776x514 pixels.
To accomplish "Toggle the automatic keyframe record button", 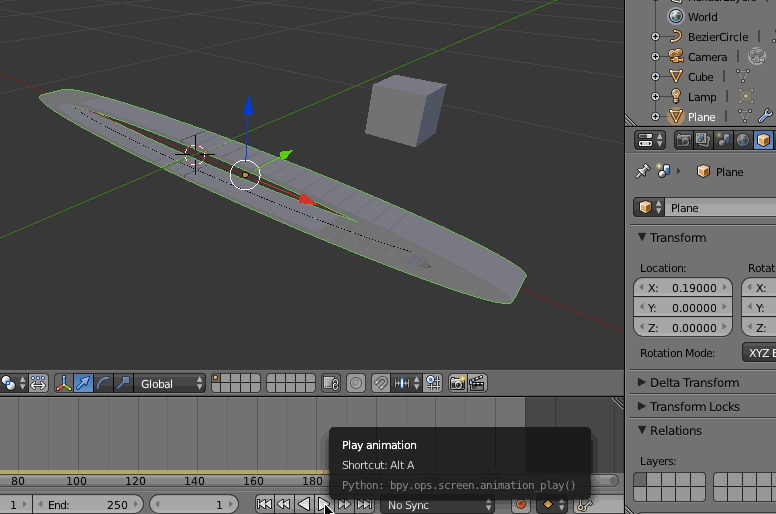I will pyautogui.click(x=521, y=505).
